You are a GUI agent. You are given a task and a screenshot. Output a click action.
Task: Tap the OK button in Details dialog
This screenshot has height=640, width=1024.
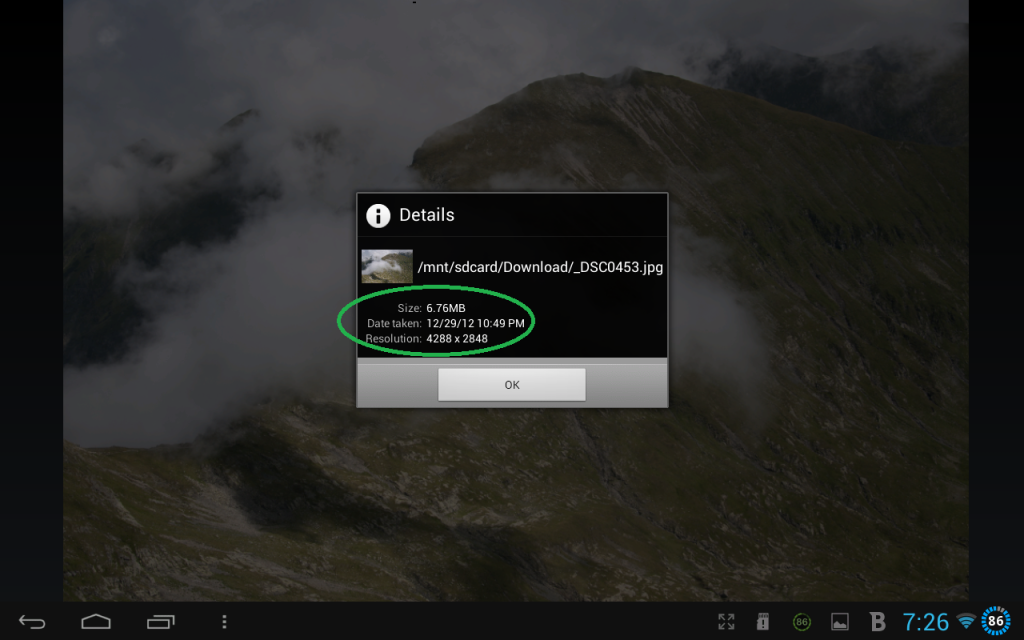(x=511, y=385)
